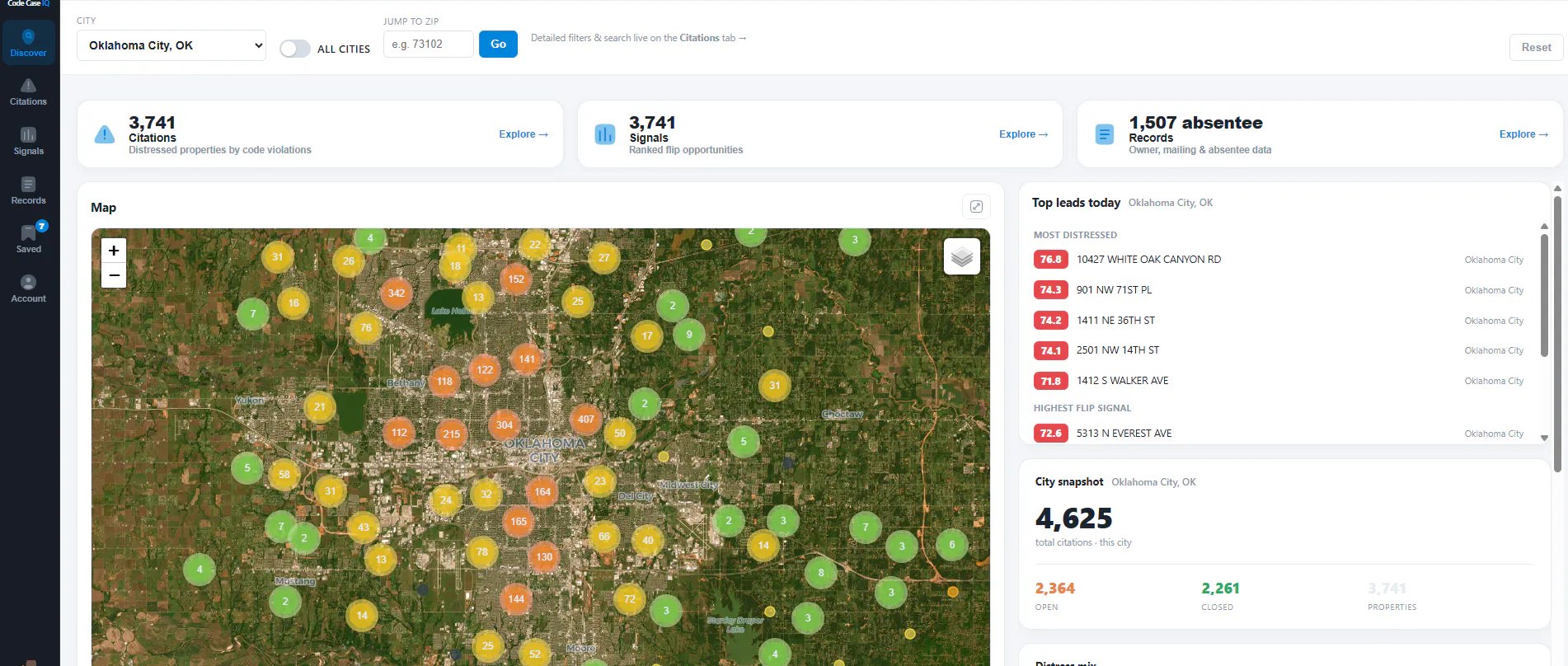
Task: Explore the absentee Records card
Action: click(1523, 134)
